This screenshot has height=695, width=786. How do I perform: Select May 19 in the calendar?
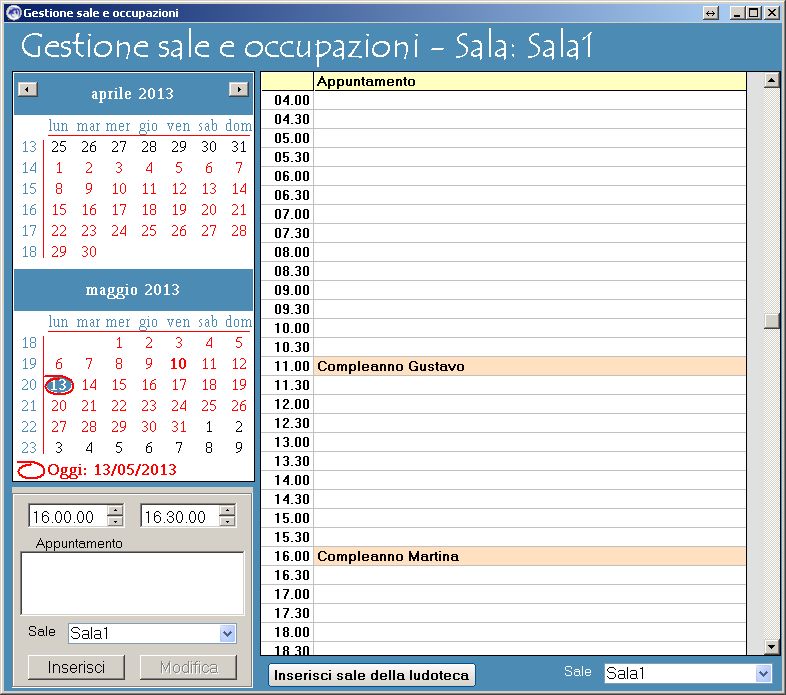(239, 385)
